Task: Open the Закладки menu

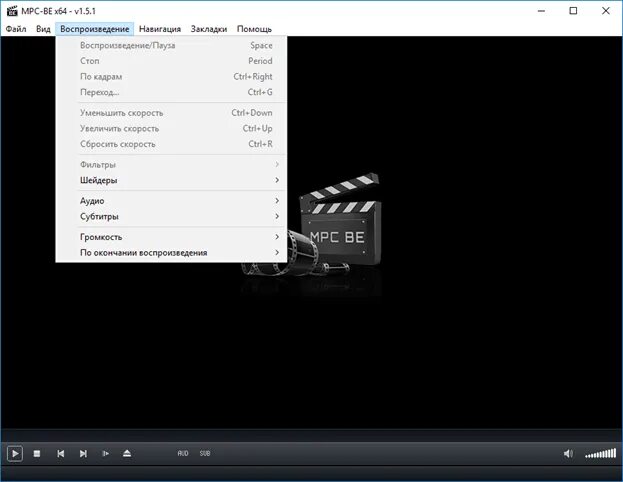Action: (x=209, y=29)
